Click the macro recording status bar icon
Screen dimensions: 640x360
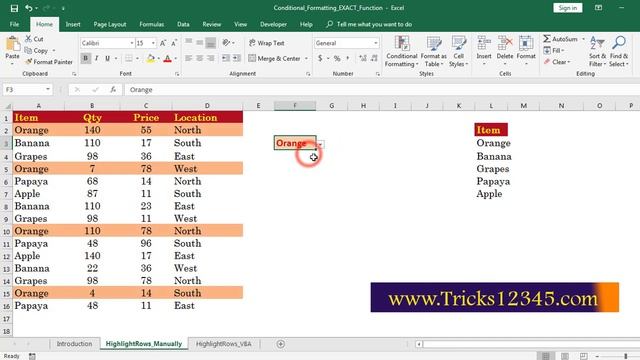pyautogui.click(x=32, y=356)
